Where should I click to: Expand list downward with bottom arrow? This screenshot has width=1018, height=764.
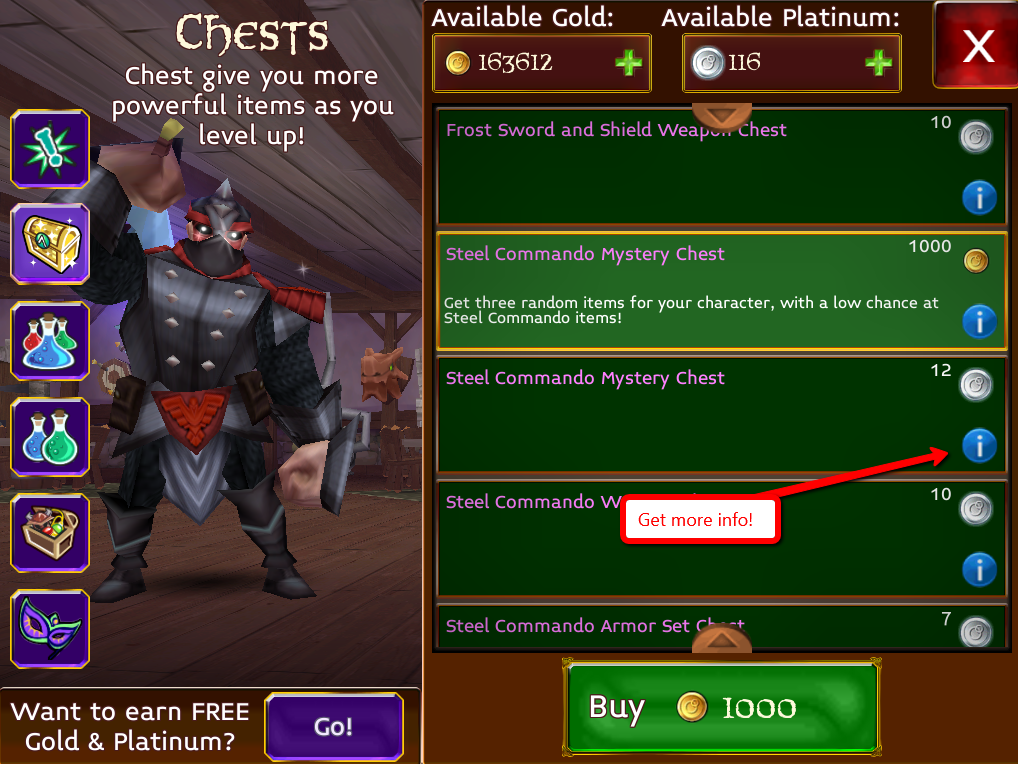(x=722, y=640)
